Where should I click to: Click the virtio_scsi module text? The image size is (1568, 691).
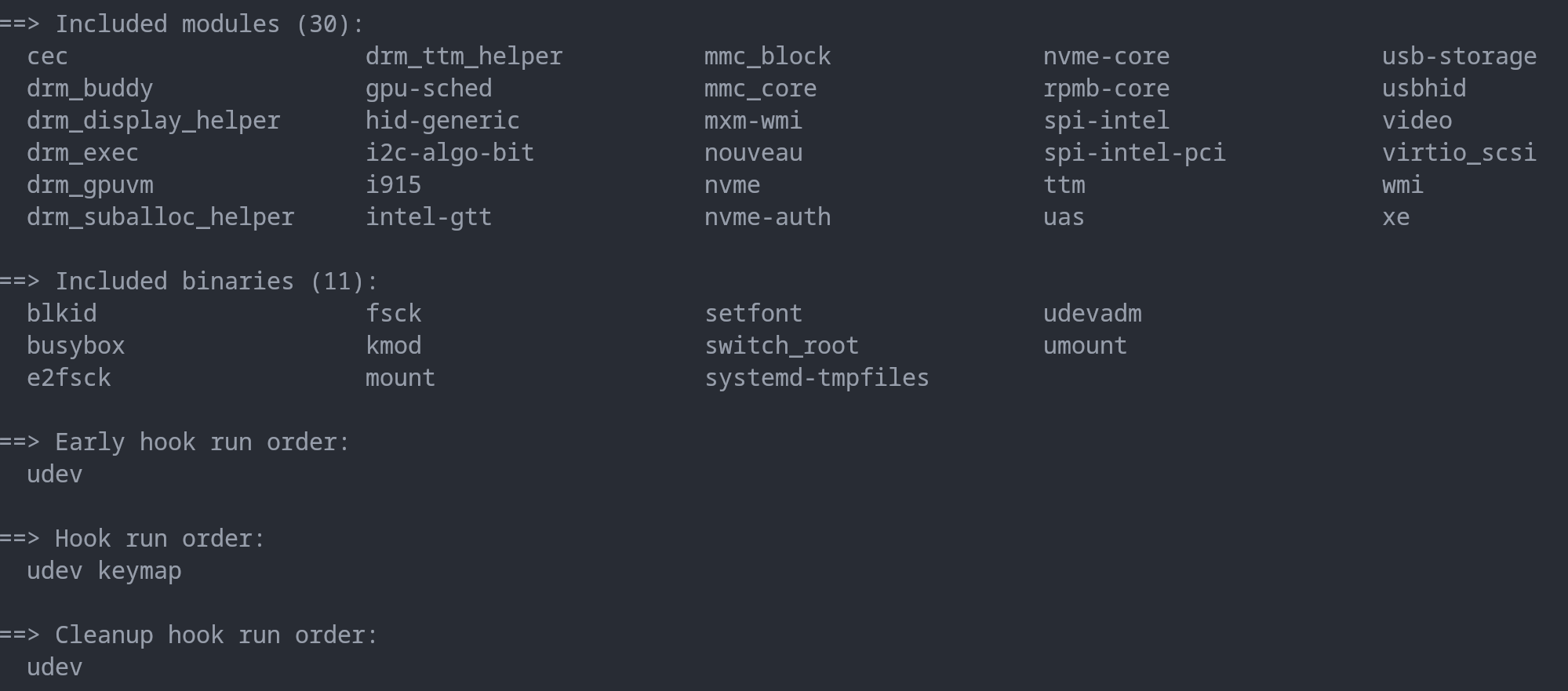(1458, 153)
